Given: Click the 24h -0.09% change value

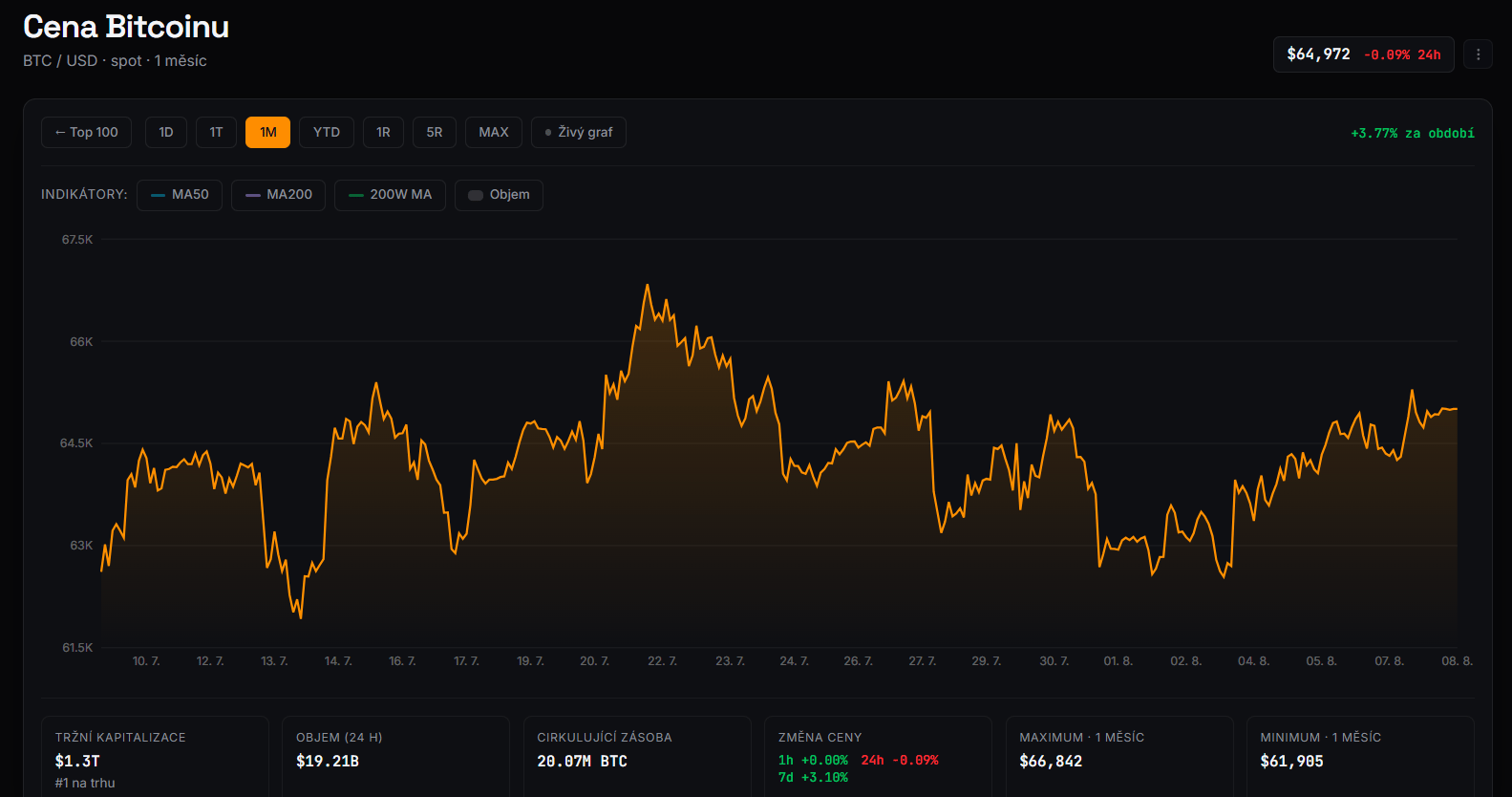Looking at the screenshot, I should [x=900, y=761].
